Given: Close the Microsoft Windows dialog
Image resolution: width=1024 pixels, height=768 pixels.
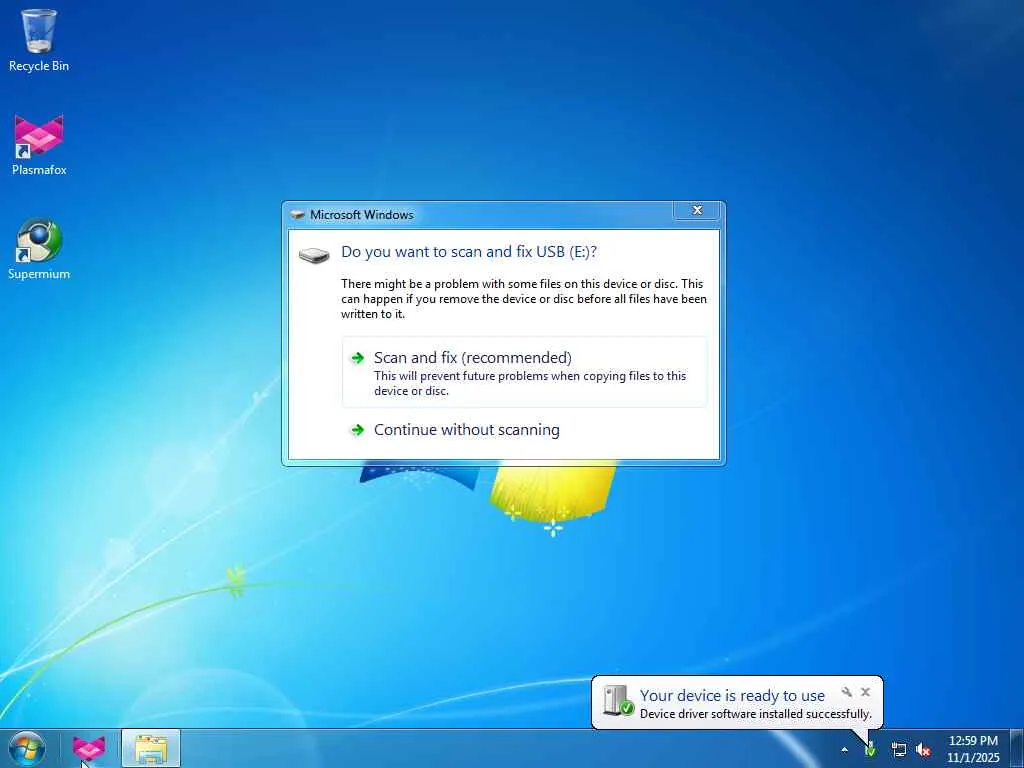Looking at the screenshot, I should click(697, 210).
